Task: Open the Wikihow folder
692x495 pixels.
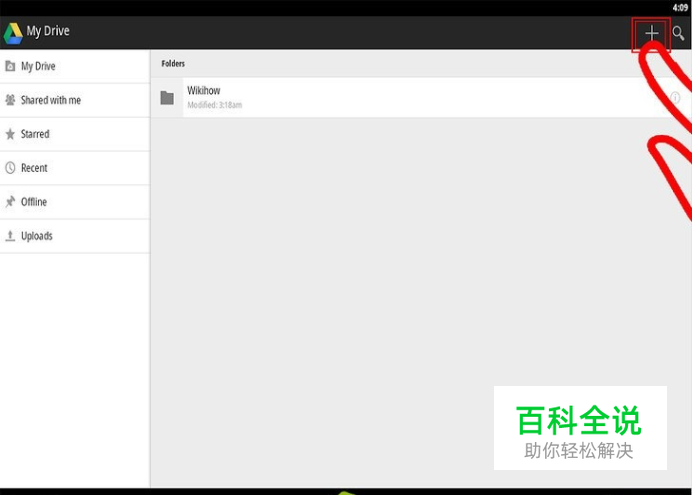Action: [421, 98]
